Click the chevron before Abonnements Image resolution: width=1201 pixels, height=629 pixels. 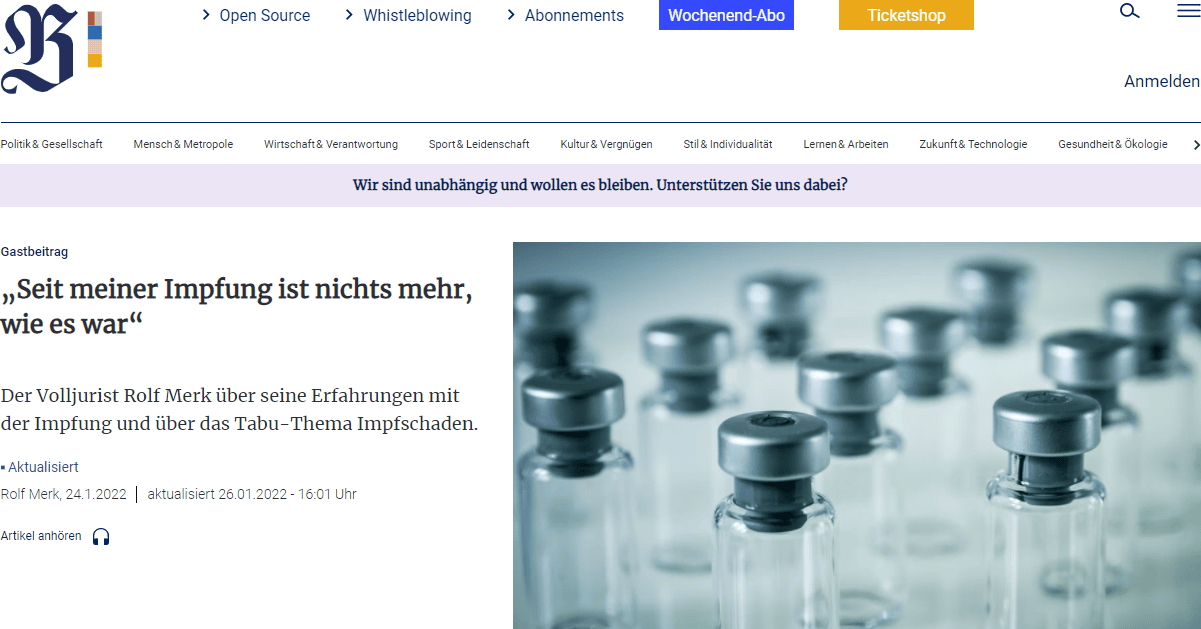tap(511, 15)
